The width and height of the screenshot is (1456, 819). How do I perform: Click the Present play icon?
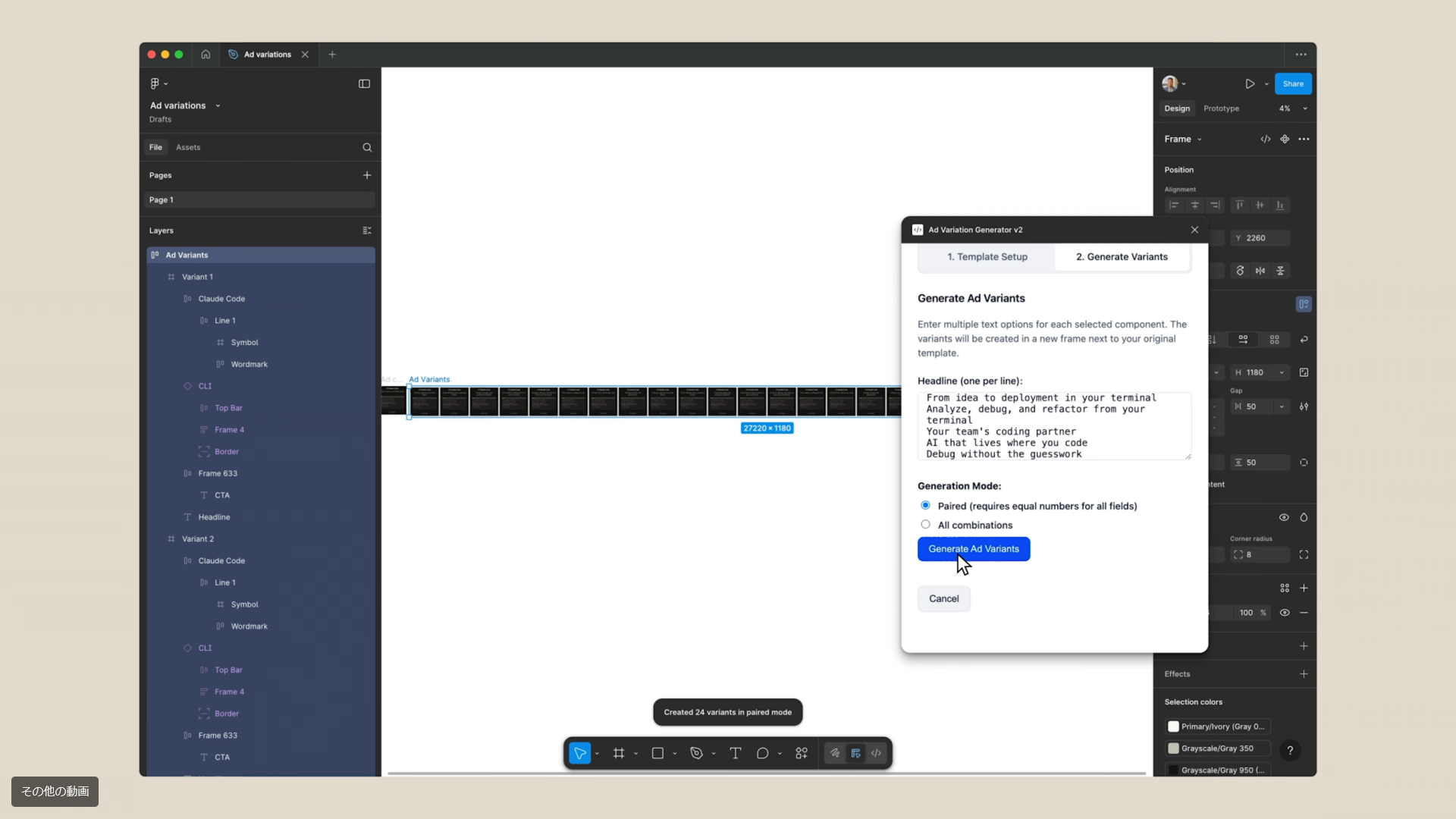tap(1250, 83)
